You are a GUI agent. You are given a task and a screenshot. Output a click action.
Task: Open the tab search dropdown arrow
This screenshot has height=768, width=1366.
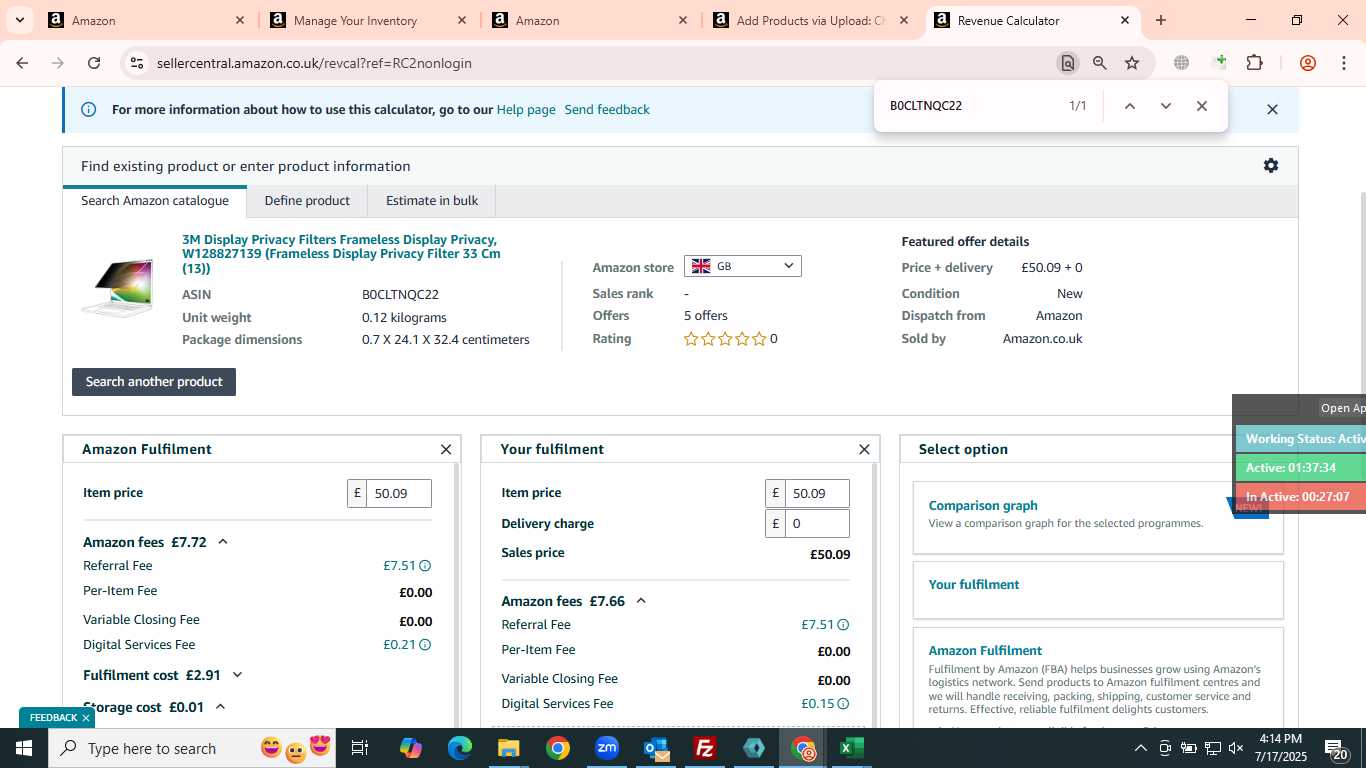pyautogui.click(x=19, y=20)
